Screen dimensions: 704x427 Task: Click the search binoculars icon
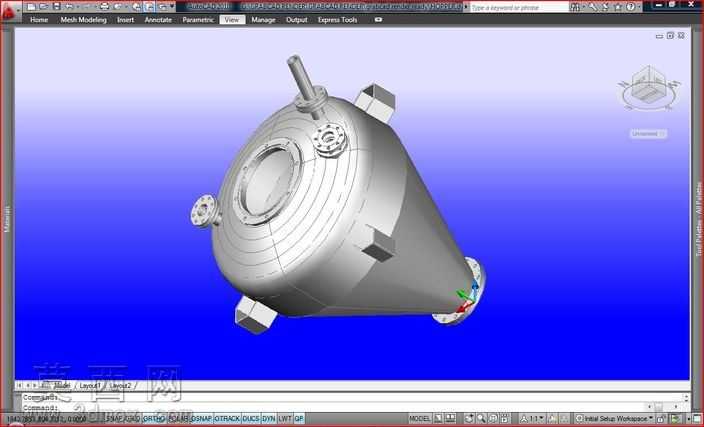pyautogui.click(x=575, y=7)
